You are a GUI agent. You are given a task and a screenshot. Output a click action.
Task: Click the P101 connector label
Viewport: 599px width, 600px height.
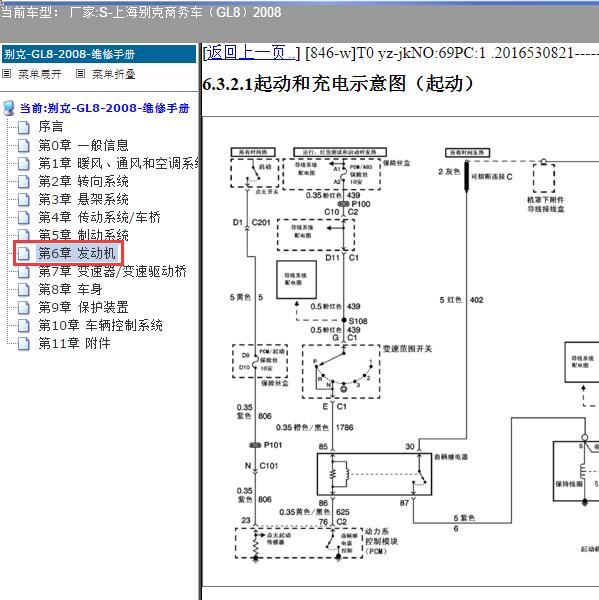point(273,445)
